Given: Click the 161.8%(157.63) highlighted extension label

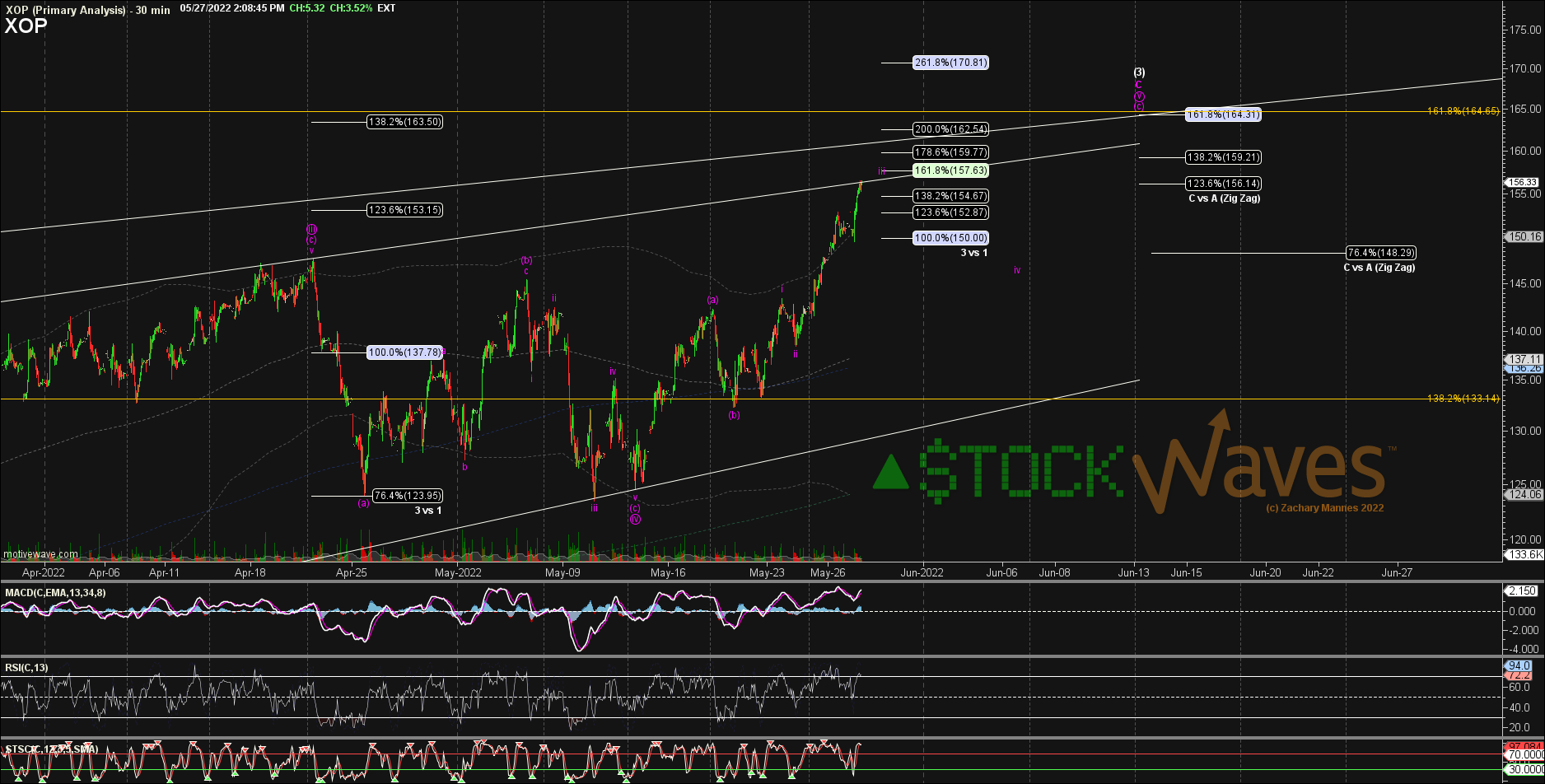Looking at the screenshot, I should click(x=950, y=170).
